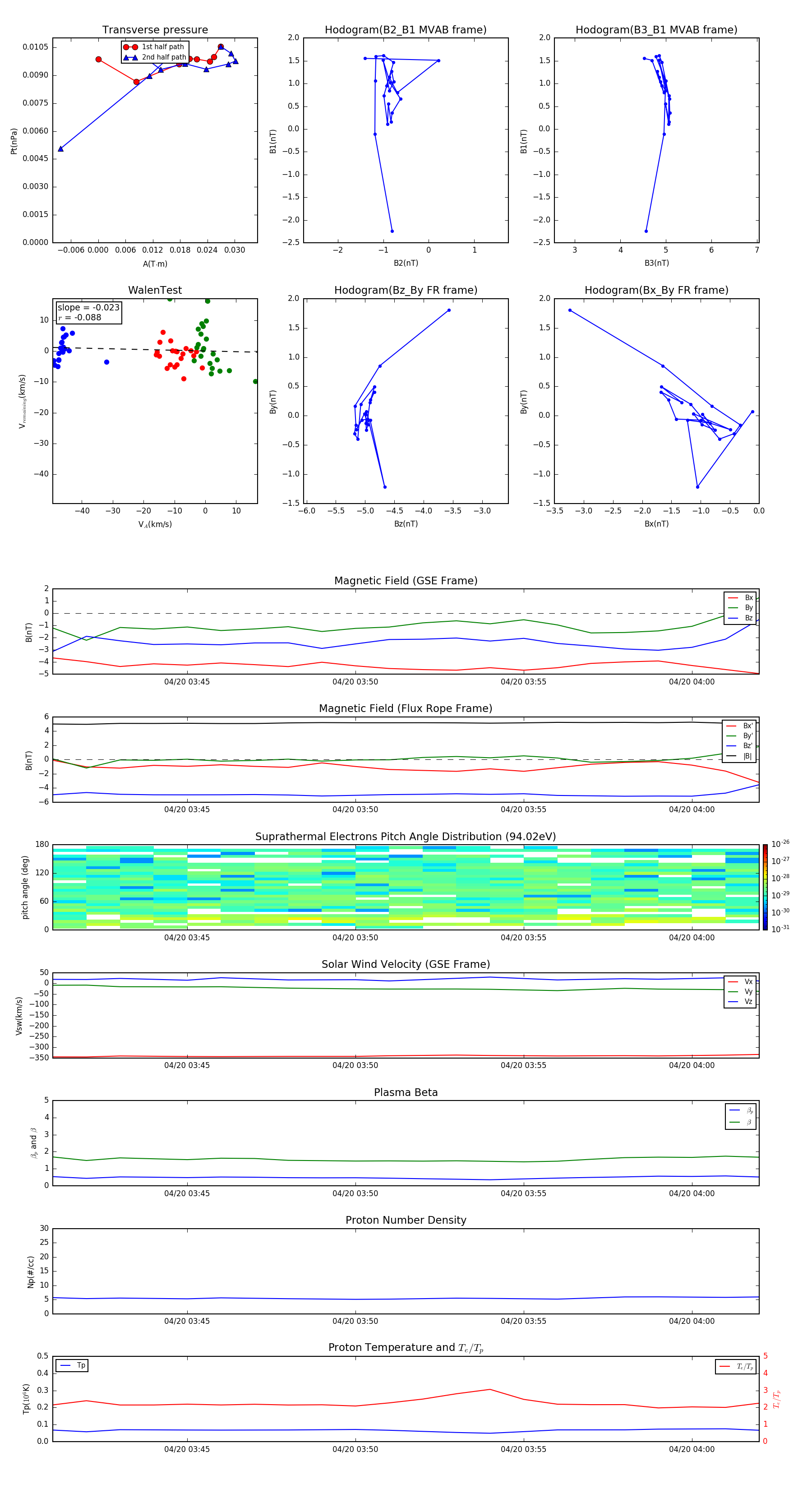Viewport: 812px width, 1489px height.
Task: Click the 'Magnetic Field (GSE Frame)' title
Action: click(406, 580)
